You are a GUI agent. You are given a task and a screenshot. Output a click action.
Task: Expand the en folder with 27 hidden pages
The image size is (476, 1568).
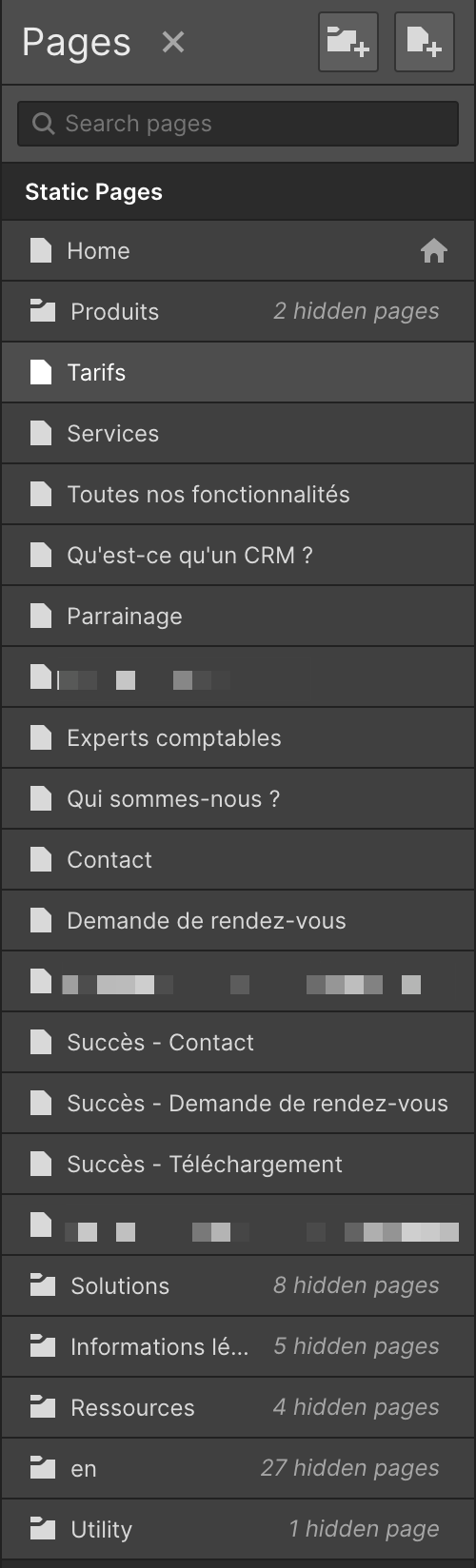[238, 1468]
